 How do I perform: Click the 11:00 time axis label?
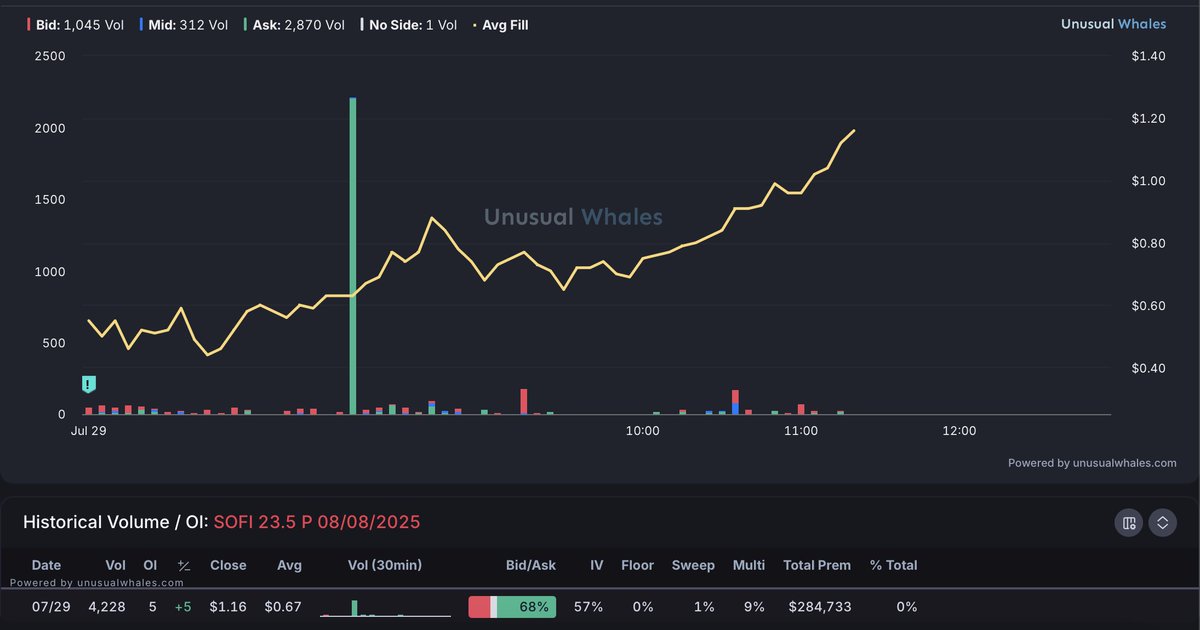pyautogui.click(x=801, y=431)
